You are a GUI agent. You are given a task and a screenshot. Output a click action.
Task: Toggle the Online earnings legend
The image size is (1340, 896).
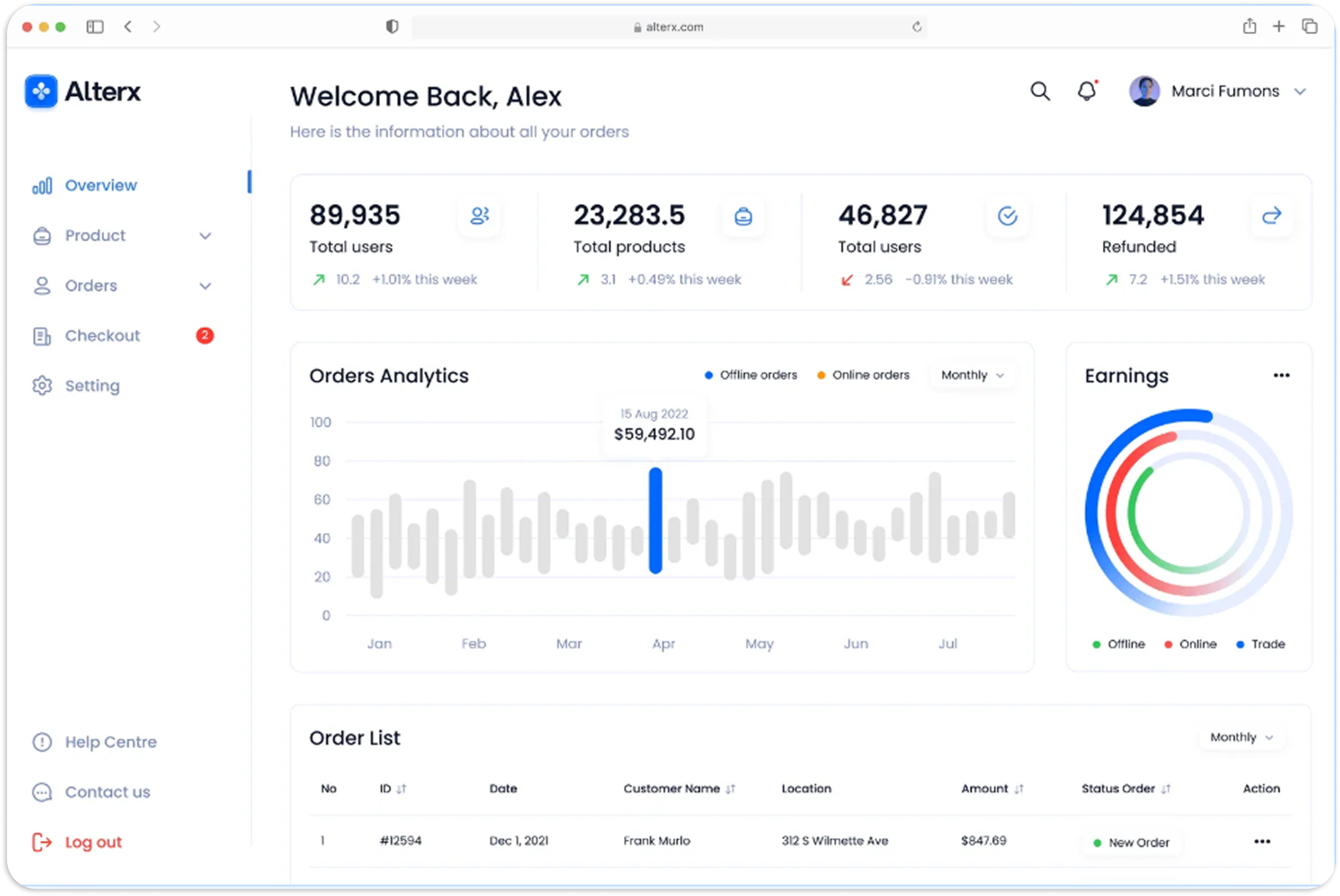tap(1190, 644)
